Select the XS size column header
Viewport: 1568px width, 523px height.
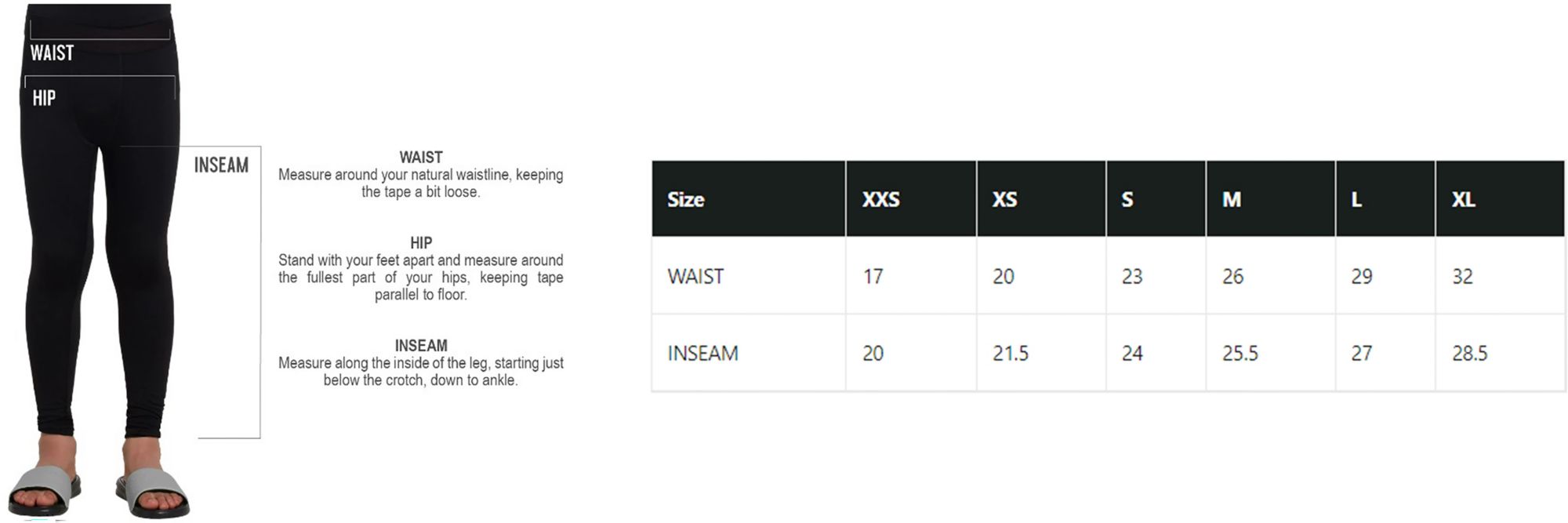tap(1004, 199)
